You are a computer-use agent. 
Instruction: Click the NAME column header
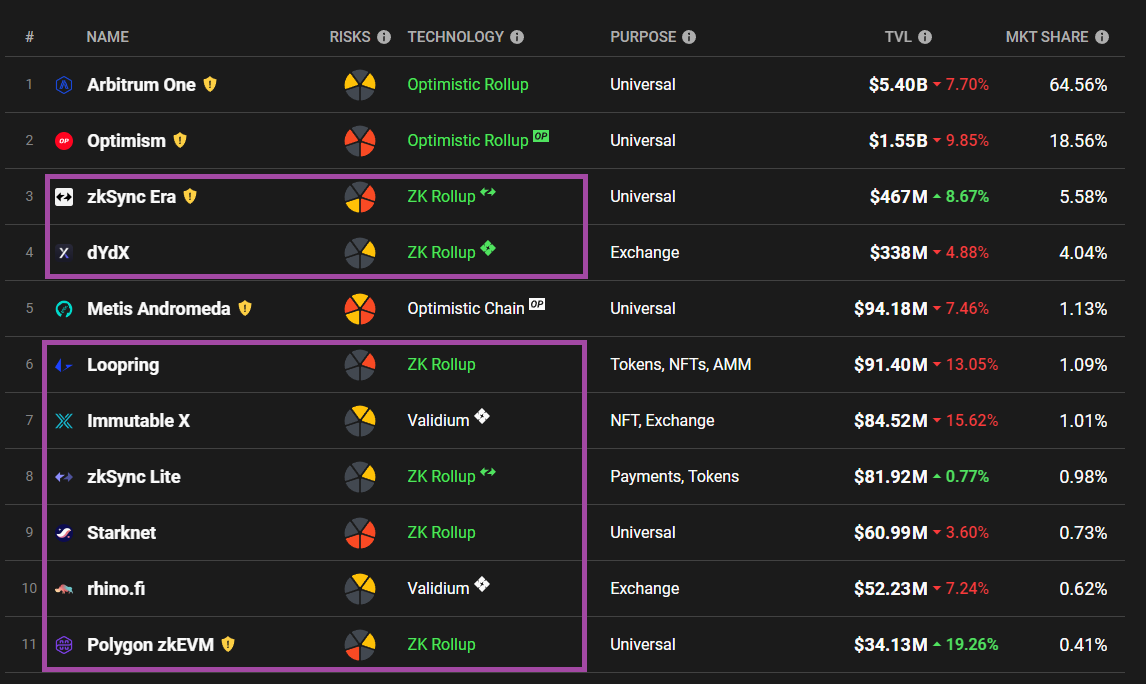point(107,37)
